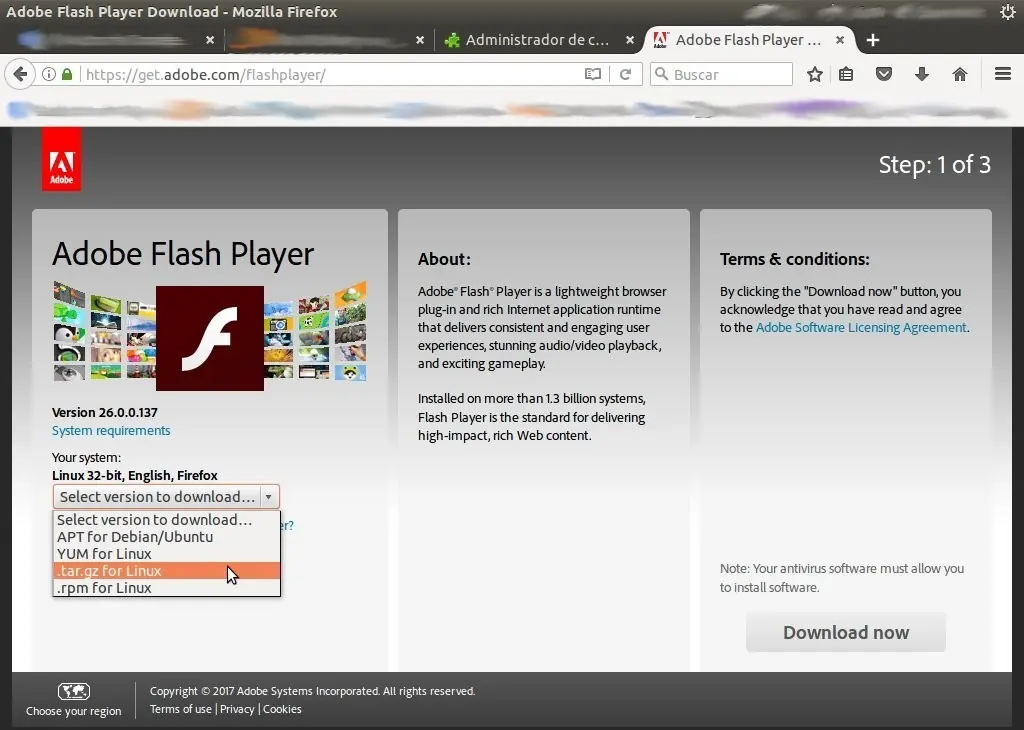
Task: Open system settings gear in top panel
Action: pos(1008,12)
